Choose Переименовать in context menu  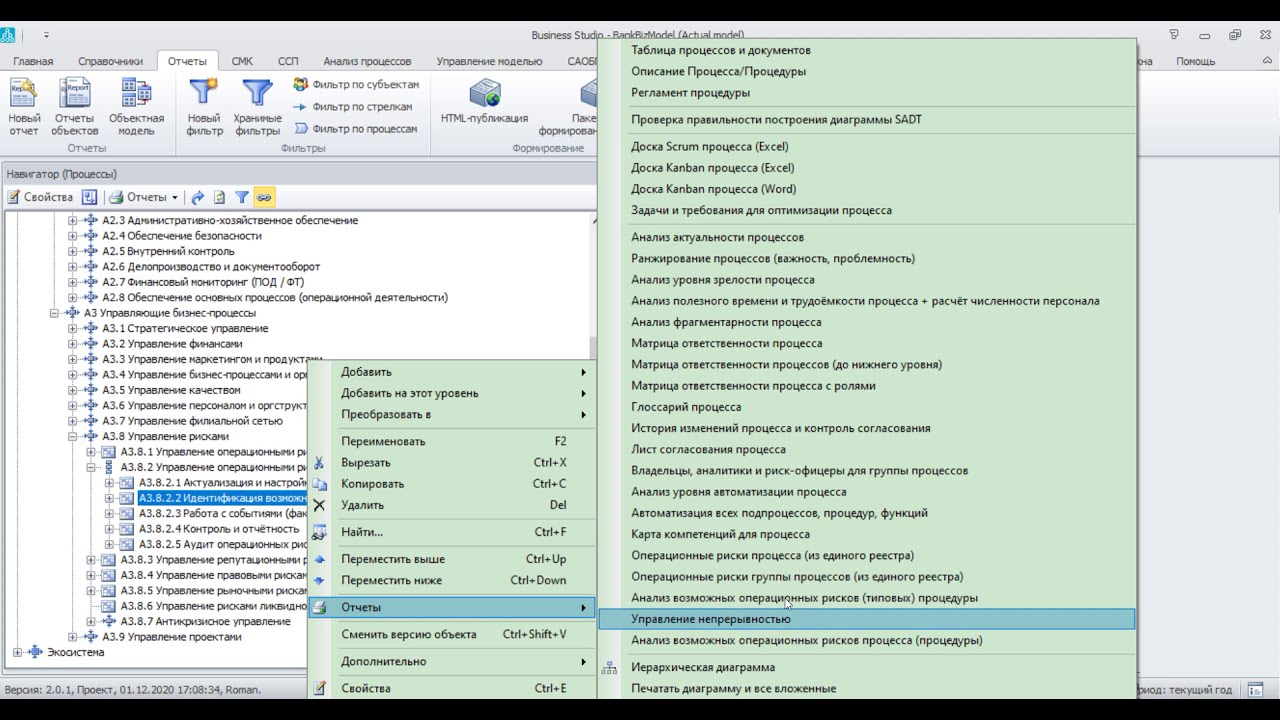(x=453, y=441)
